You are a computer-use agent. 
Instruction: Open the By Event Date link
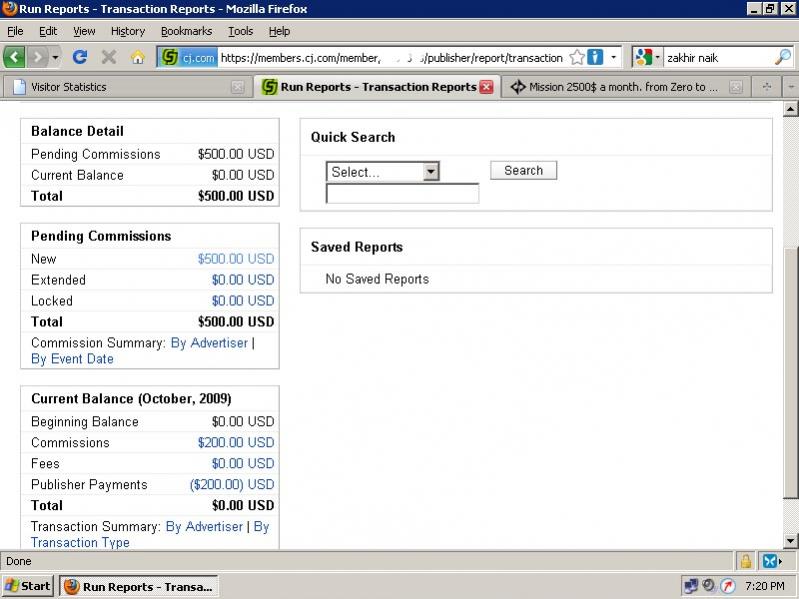[x=72, y=359]
